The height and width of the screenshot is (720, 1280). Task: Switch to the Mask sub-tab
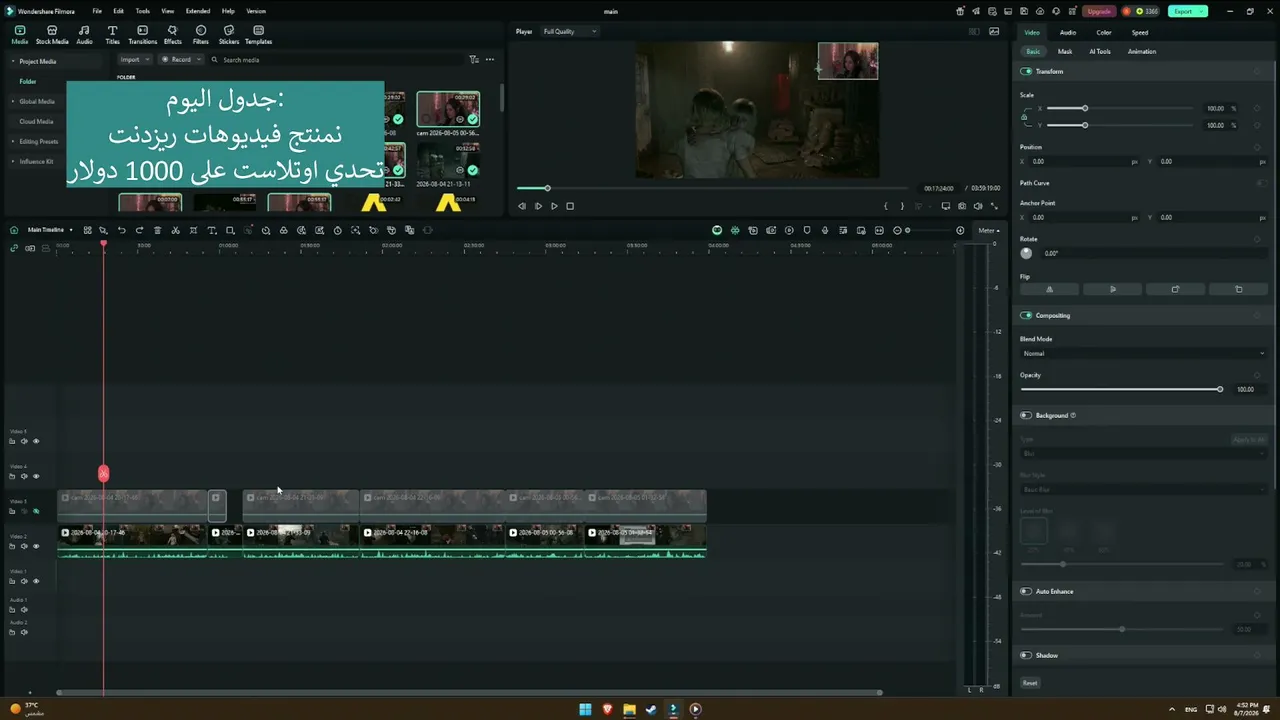click(1065, 52)
